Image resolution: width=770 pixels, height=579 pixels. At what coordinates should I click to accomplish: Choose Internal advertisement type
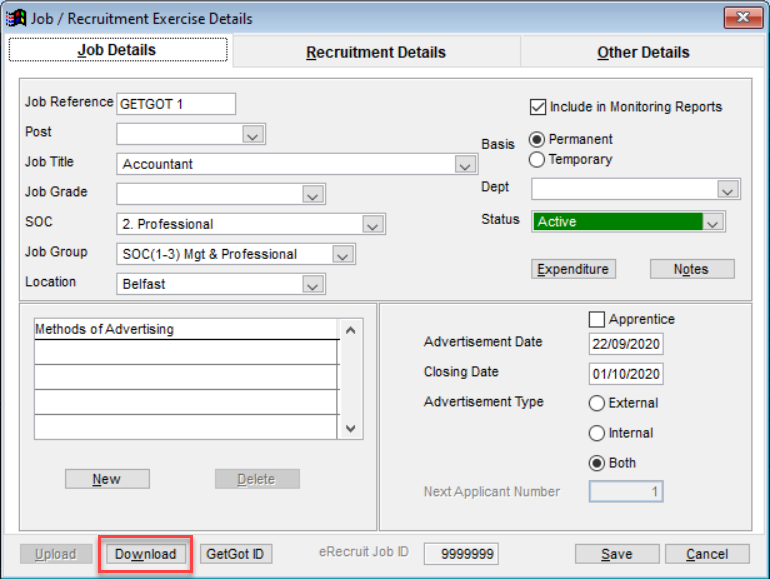coord(597,433)
